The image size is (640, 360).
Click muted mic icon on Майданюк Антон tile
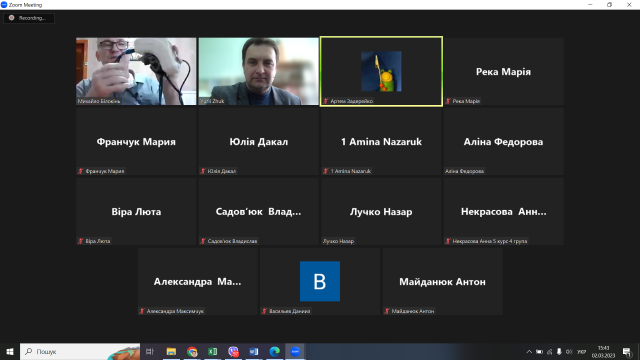(387, 311)
